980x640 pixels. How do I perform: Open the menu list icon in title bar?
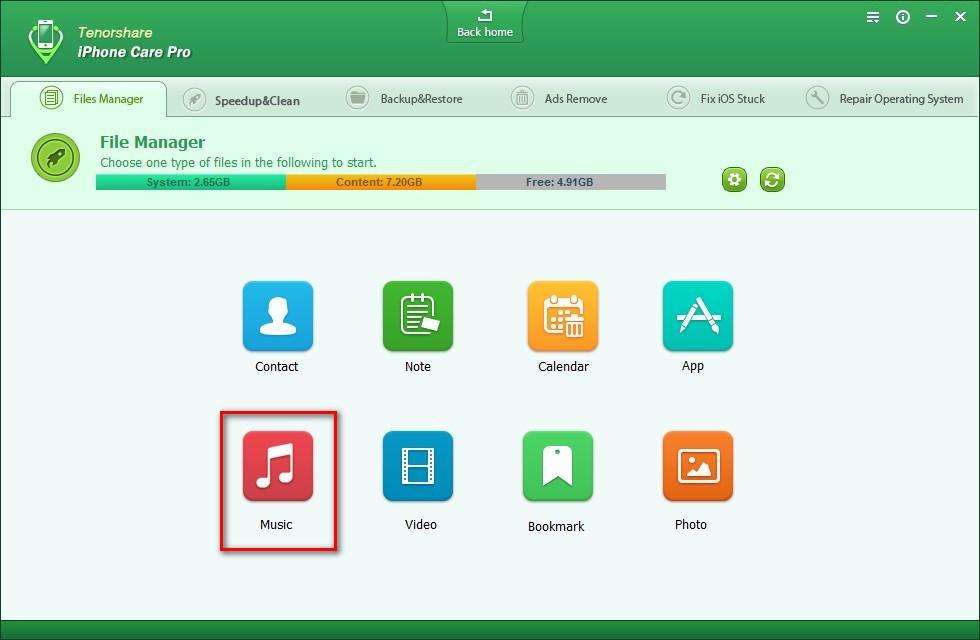(873, 17)
